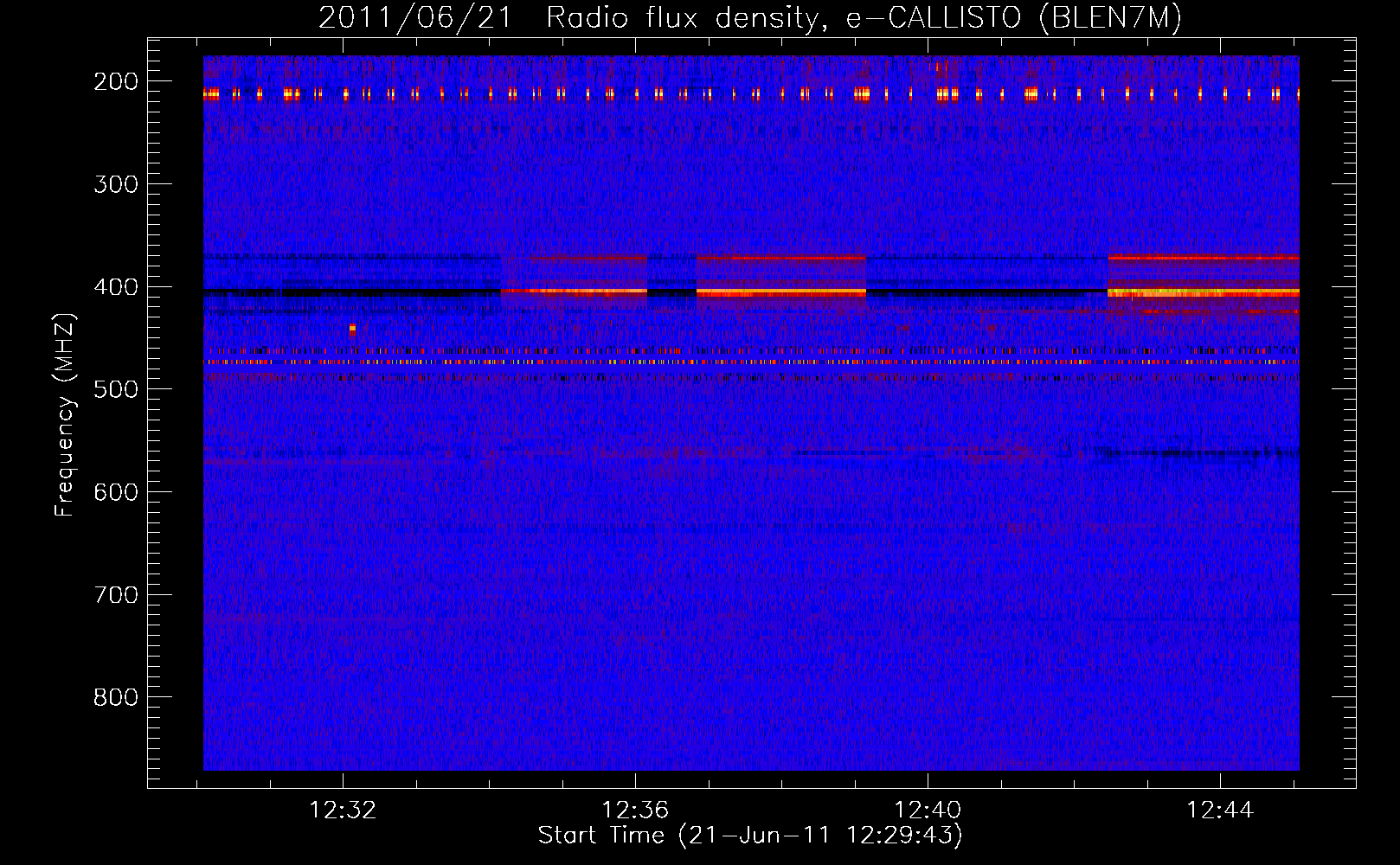
Task: Select the 200 frequency tick label
Action: click(x=116, y=81)
